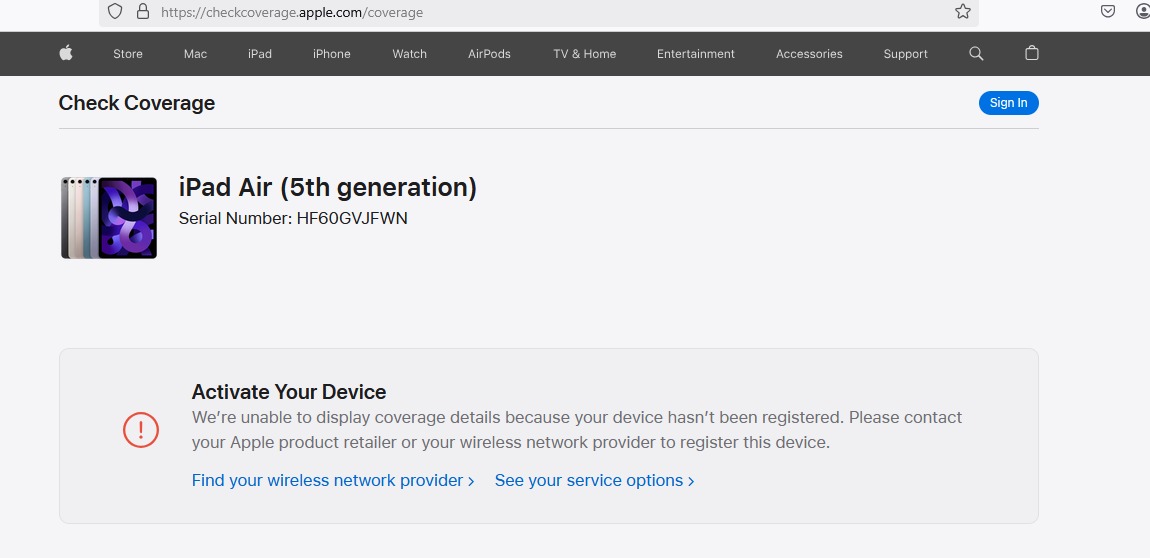Open the Accessories menu

809,54
